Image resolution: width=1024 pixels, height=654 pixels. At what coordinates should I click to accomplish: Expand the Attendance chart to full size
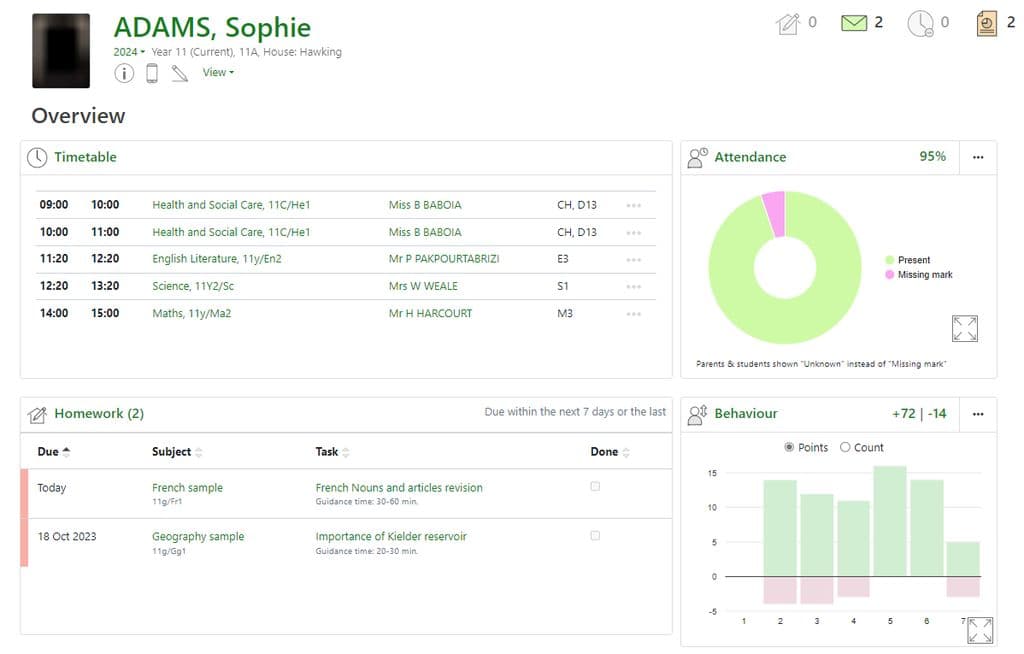(965, 328)
